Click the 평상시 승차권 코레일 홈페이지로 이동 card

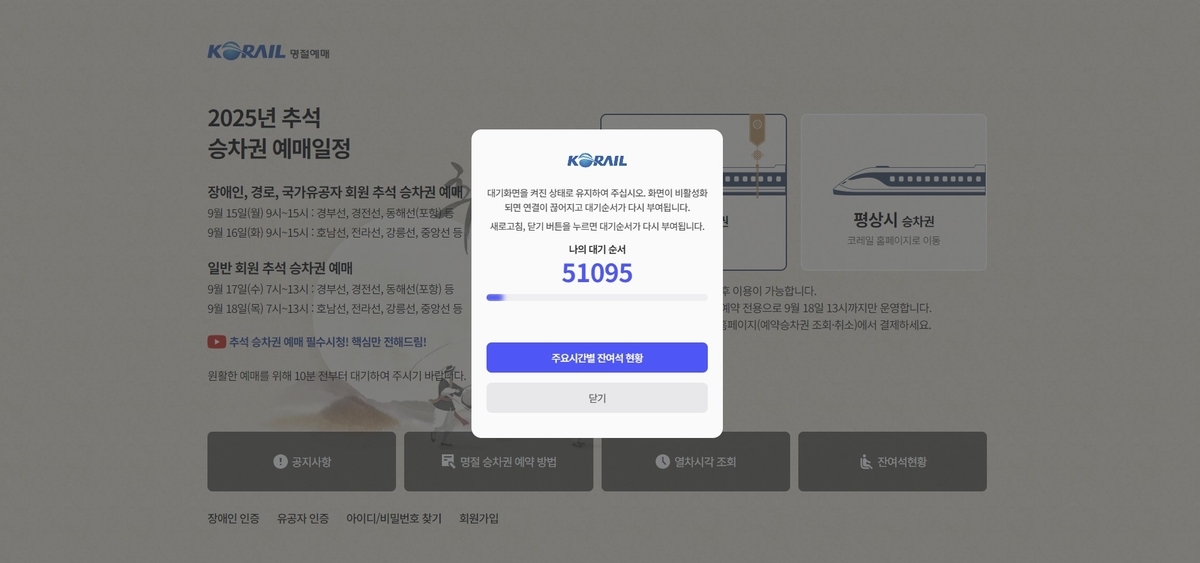point(893,192)
